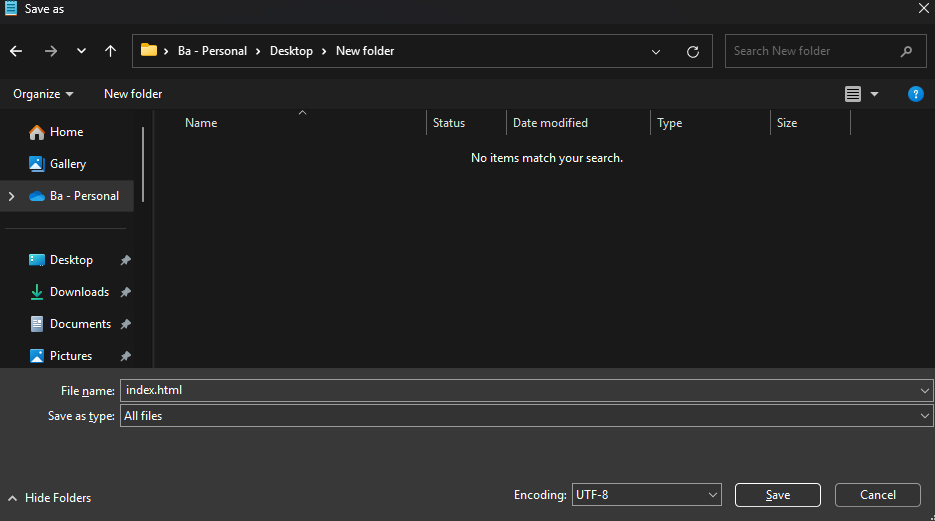Open the Encoding UTF-8 combo box
Viewport: 935px width, 521px height.
coord(646,495)
